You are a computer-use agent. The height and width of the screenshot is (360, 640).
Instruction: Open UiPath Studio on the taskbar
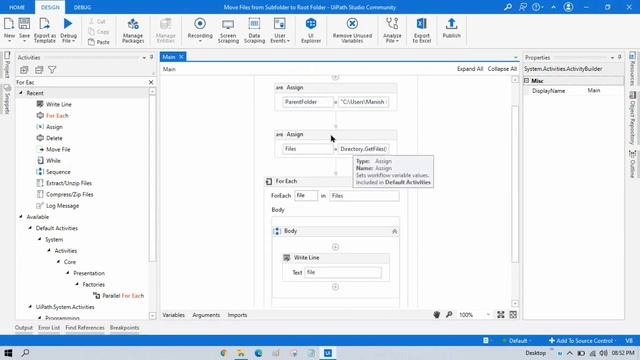(328, 353)
